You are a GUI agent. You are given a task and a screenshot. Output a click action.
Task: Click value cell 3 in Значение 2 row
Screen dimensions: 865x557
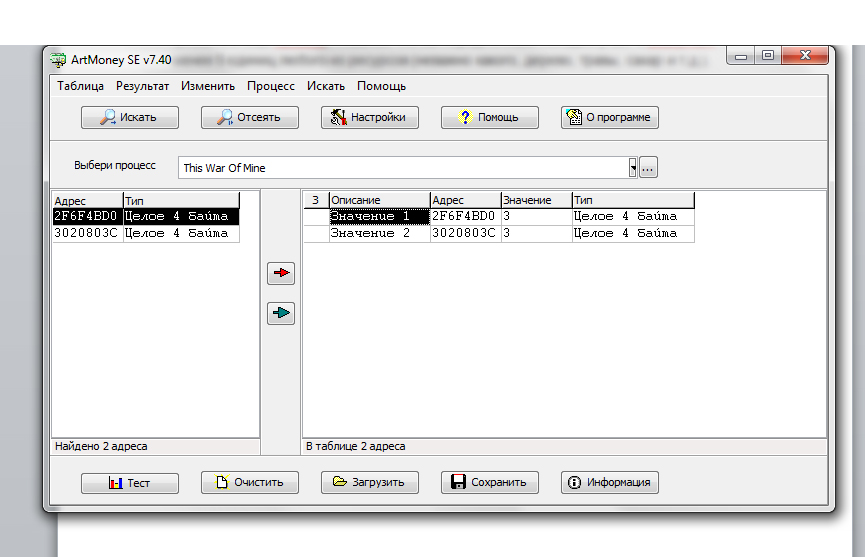(536, 233)
